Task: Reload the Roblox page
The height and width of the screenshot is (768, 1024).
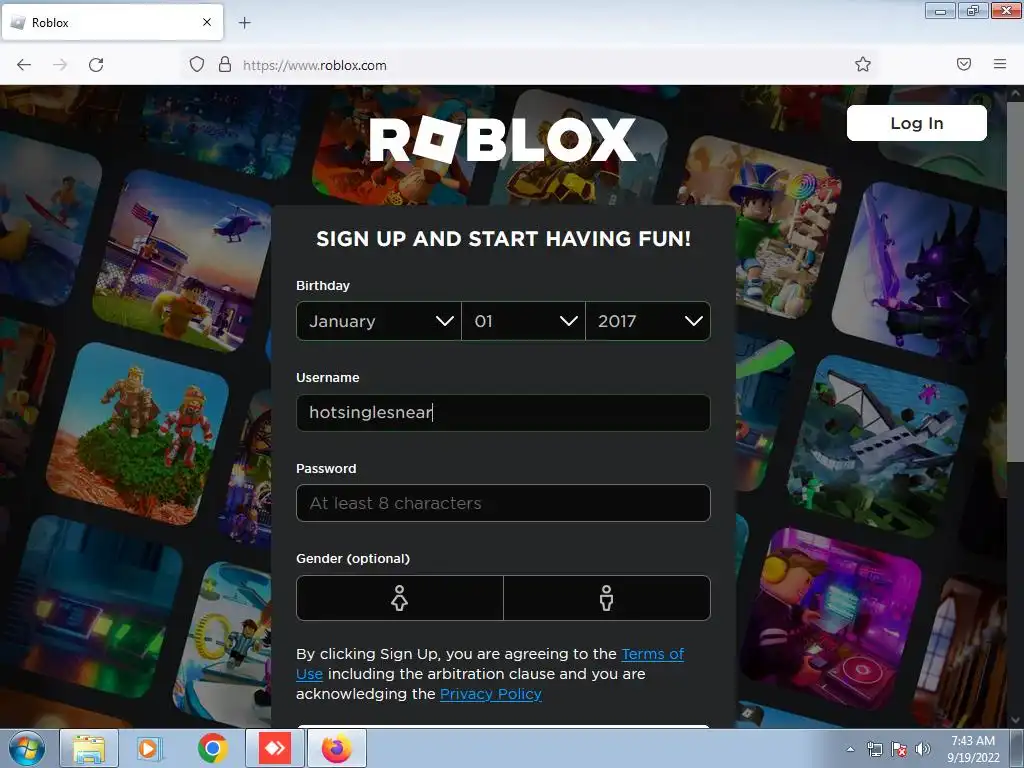Action: coord(96,65)
